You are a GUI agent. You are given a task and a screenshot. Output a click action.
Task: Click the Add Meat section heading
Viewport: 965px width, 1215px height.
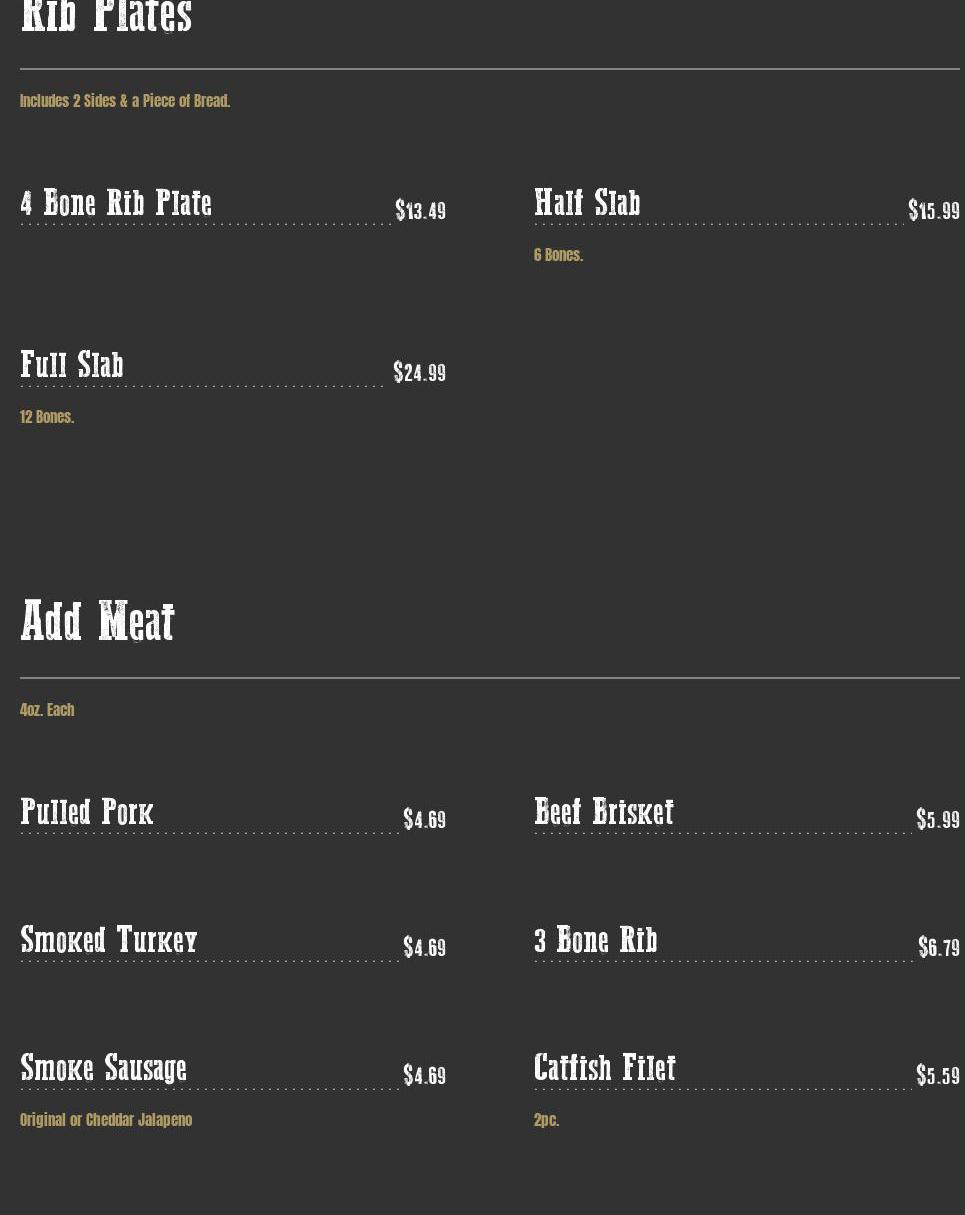click(97, 621)
